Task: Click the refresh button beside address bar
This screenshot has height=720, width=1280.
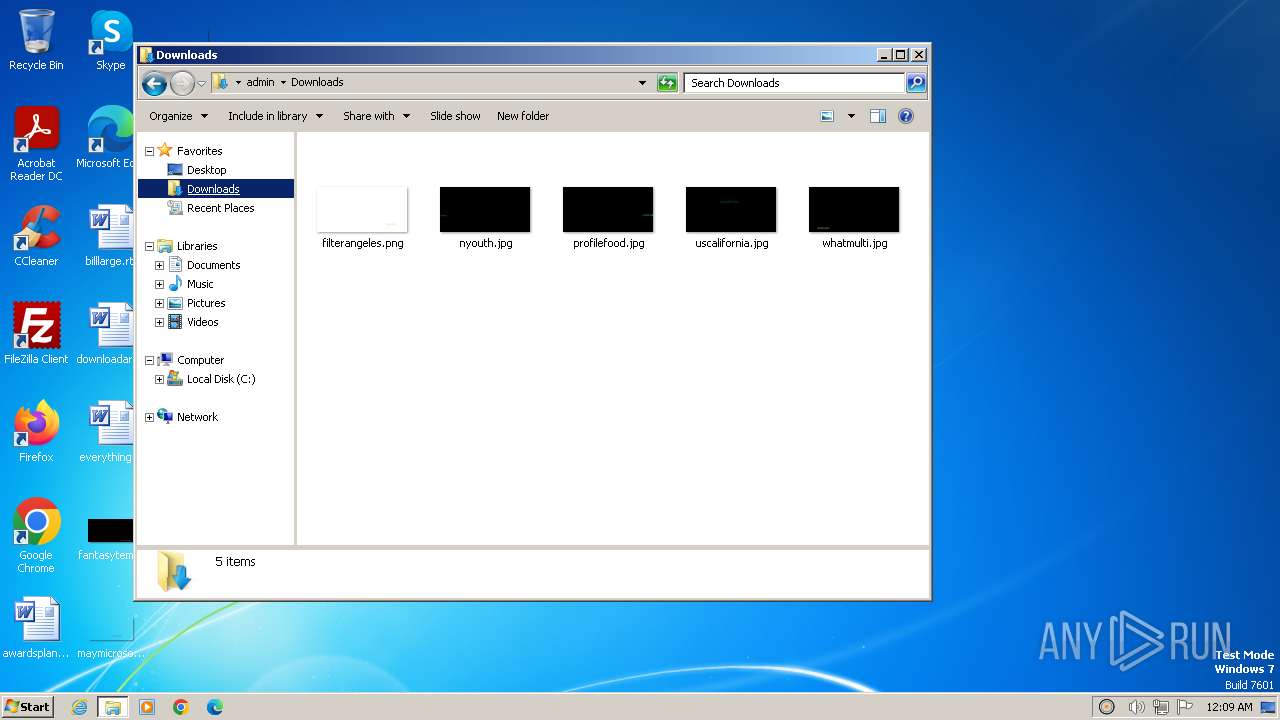Action: tap(667, 83)
